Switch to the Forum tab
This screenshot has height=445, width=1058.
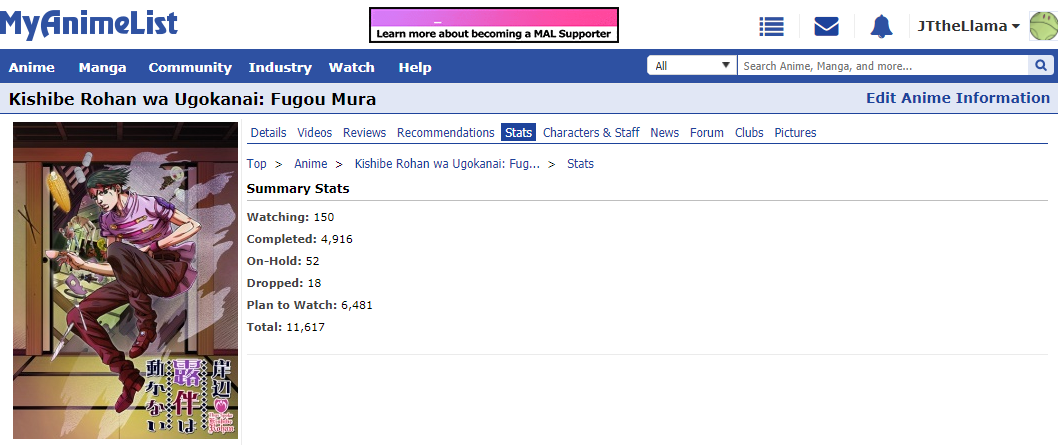pyautogui.click(x=706, y=133)
